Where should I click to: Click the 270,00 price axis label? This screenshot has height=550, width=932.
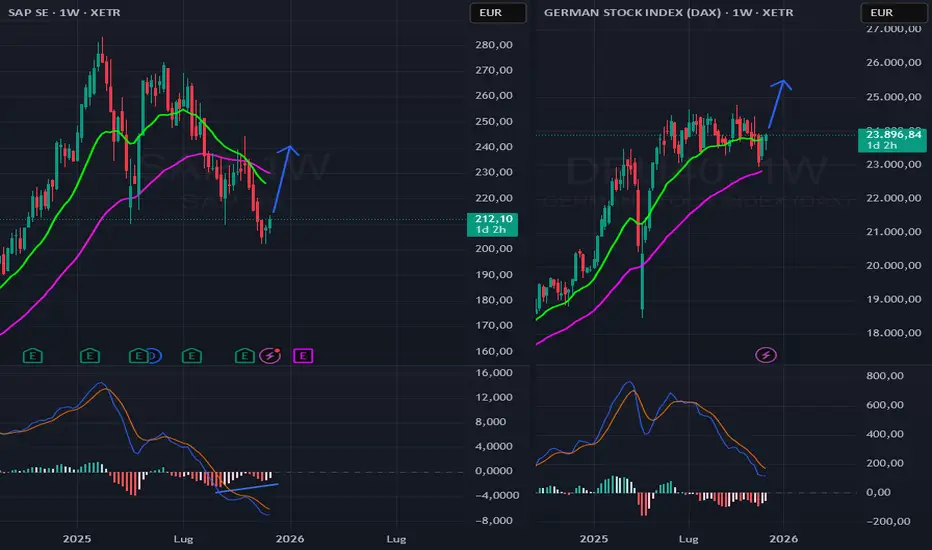point(494,70)
